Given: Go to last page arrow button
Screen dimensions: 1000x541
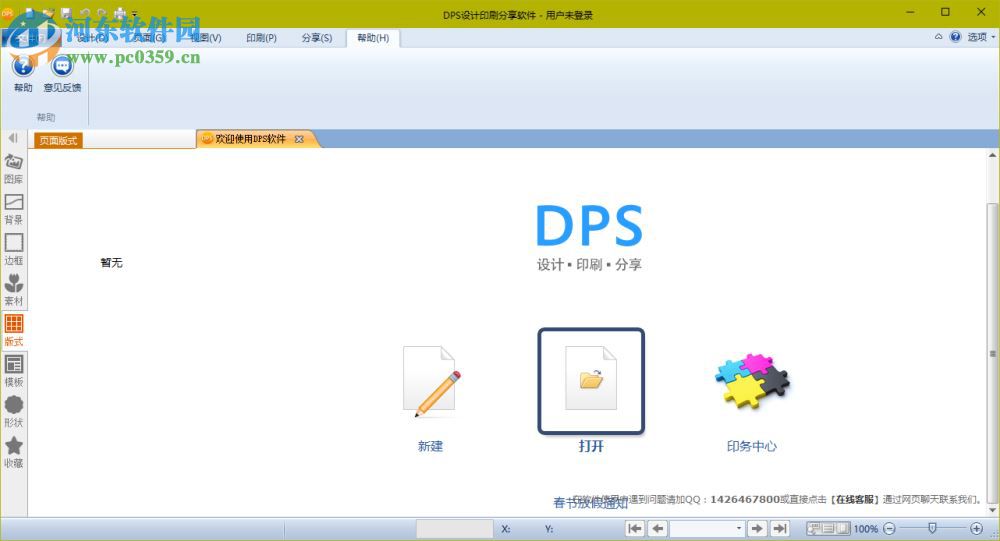Looking at the screenshot, I should 780,528.
